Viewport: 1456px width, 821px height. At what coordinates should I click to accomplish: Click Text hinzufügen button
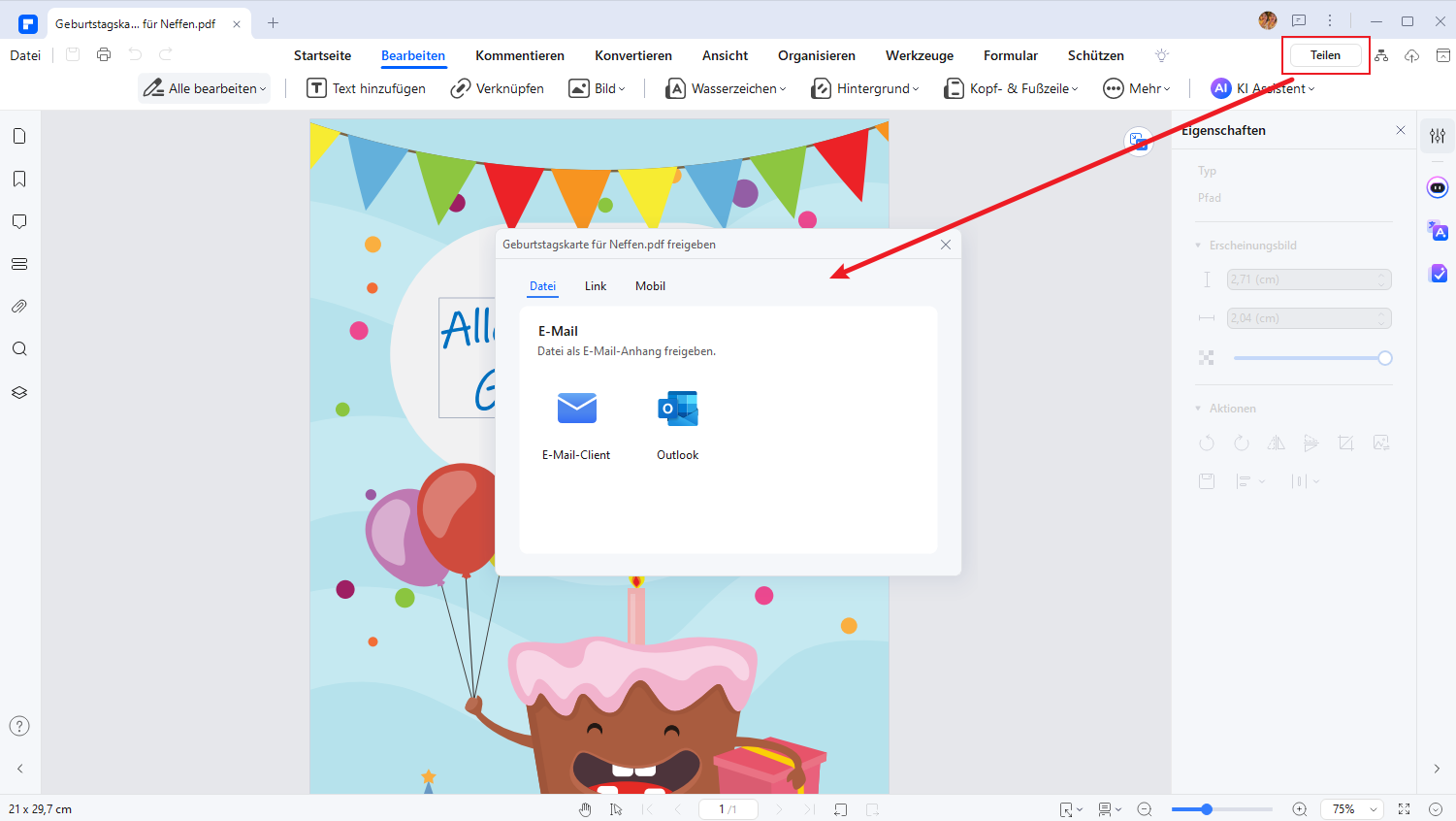[366, 88]
